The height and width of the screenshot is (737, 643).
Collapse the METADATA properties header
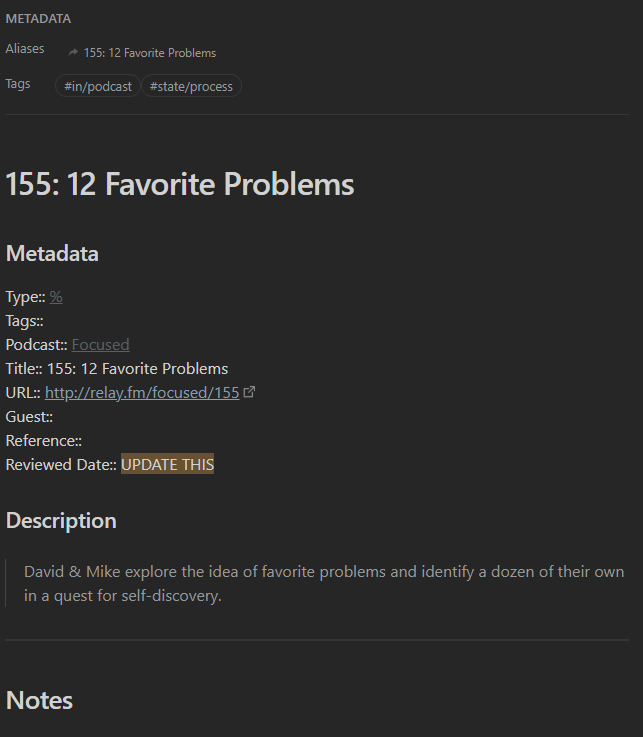(x=38, y=19)
